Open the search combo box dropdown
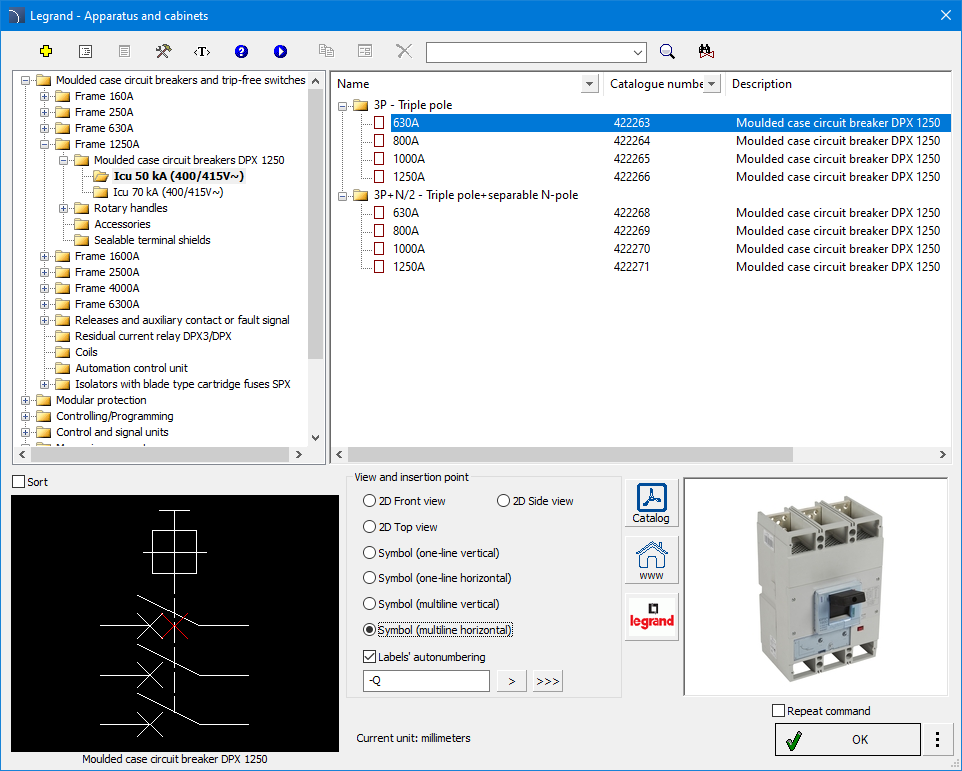Image resolution: width=962 pixels, height=771 pixels. click(x=638, y=53)
